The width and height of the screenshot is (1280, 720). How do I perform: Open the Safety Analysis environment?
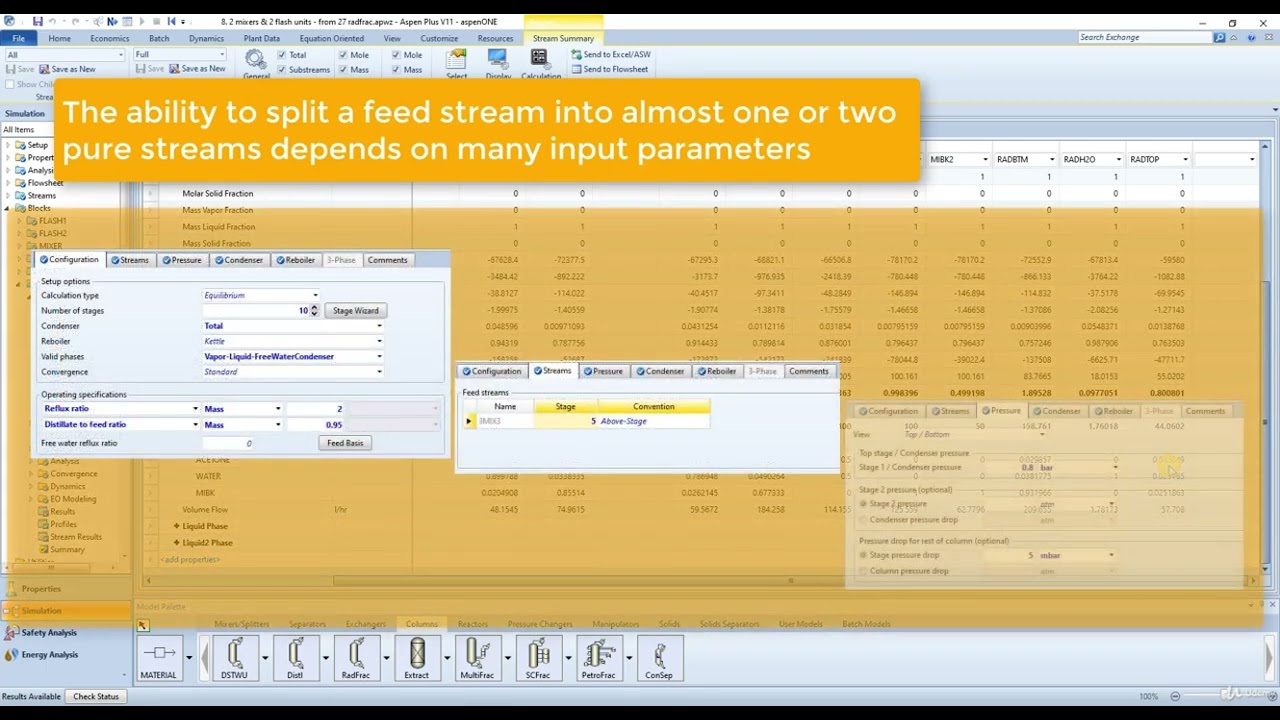click(x=49, y=633)
